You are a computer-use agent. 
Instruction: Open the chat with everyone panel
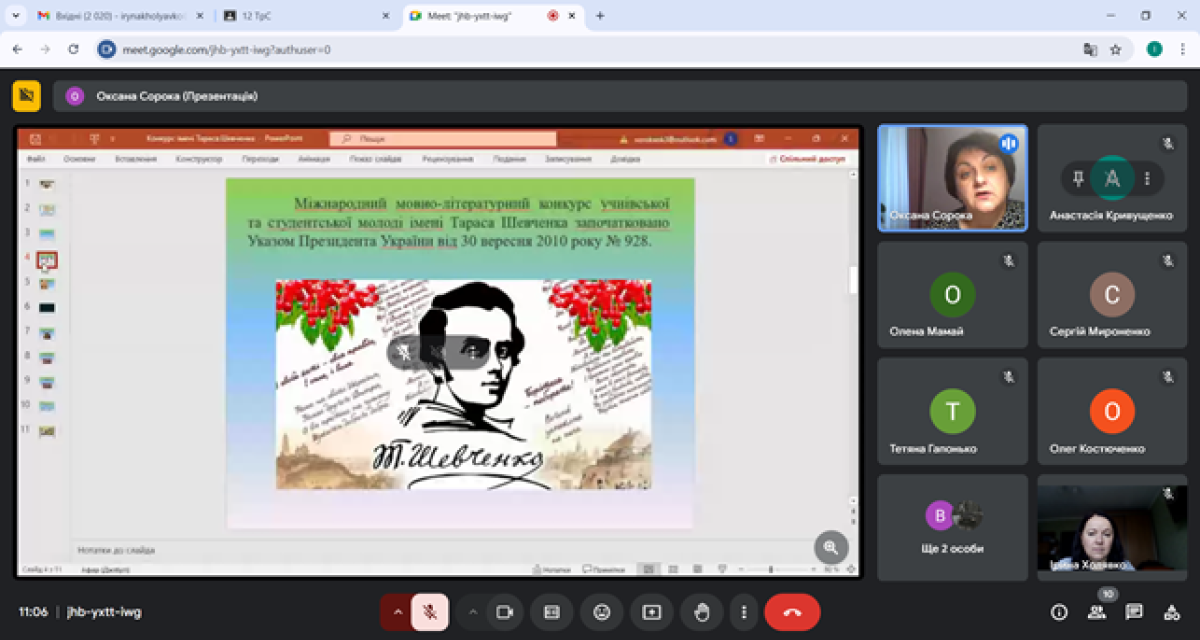pyautogui.click(x=1134, y=612)
